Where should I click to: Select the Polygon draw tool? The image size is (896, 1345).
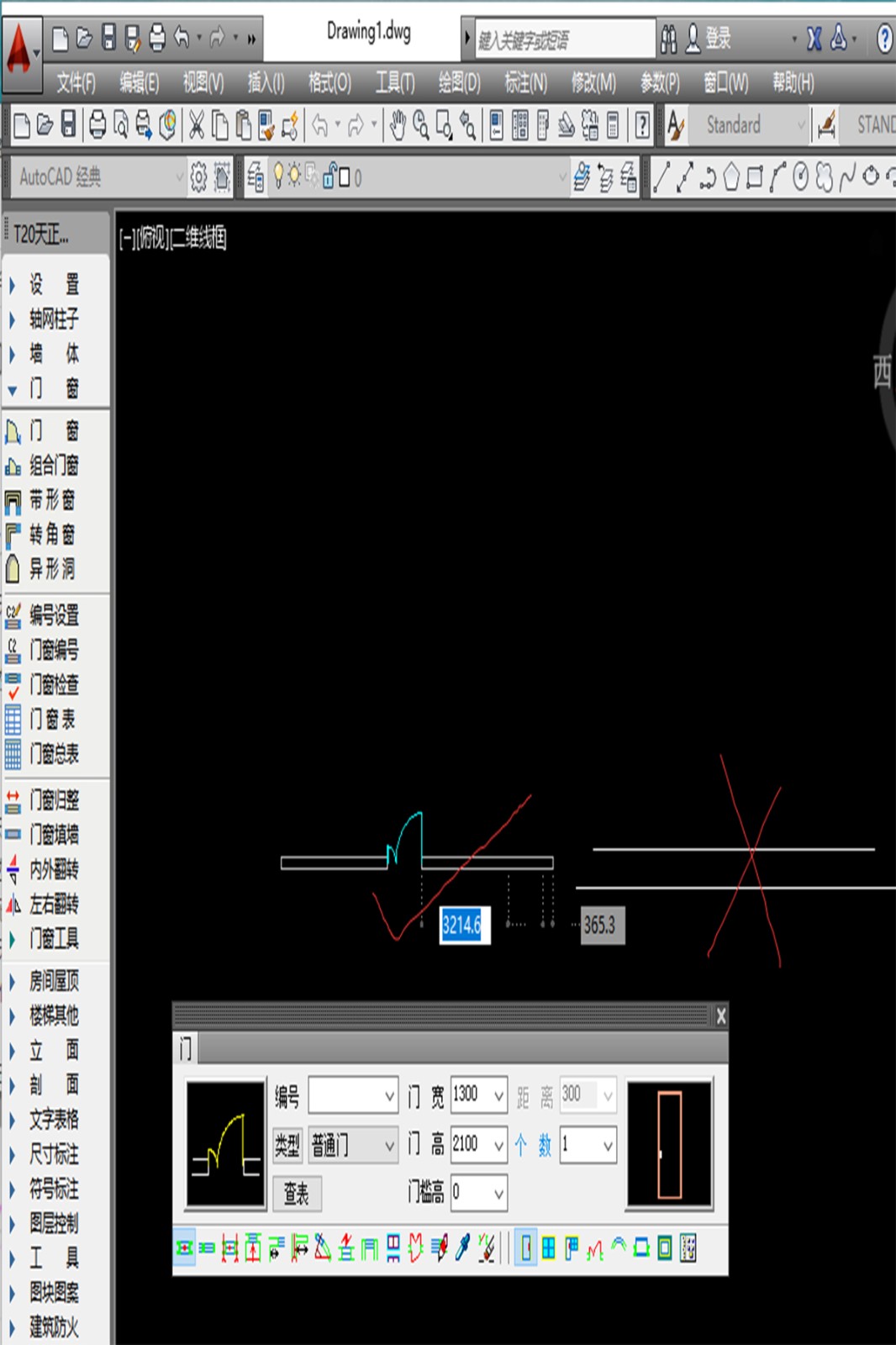click(731, 177)
